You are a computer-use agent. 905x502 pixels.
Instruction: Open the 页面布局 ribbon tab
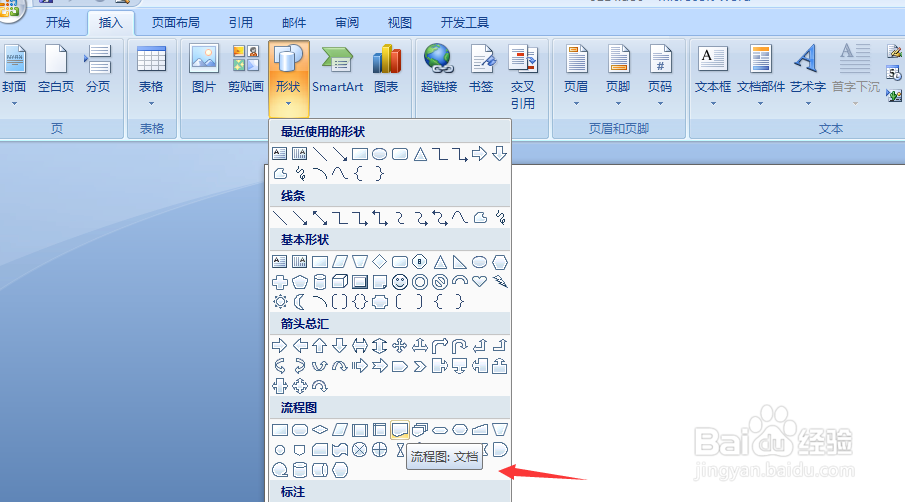175,23
